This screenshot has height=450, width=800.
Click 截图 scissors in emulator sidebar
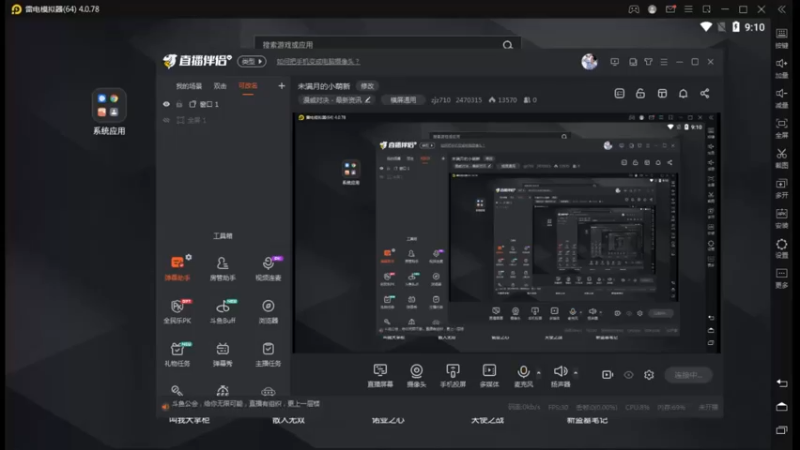pos(782,158)
